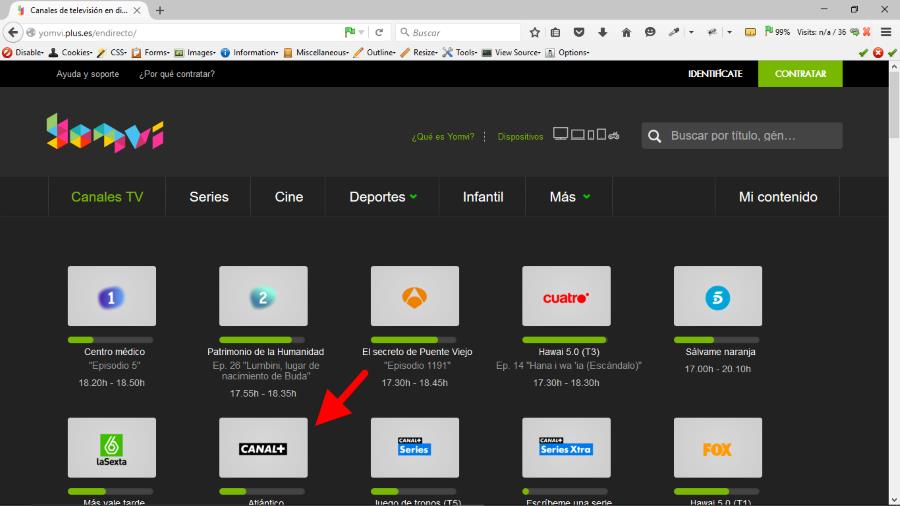Viewport: 900px width, 506px height.
Task: Switch to the Canales de televisión browser tab
Action: [x=79, y=10]
